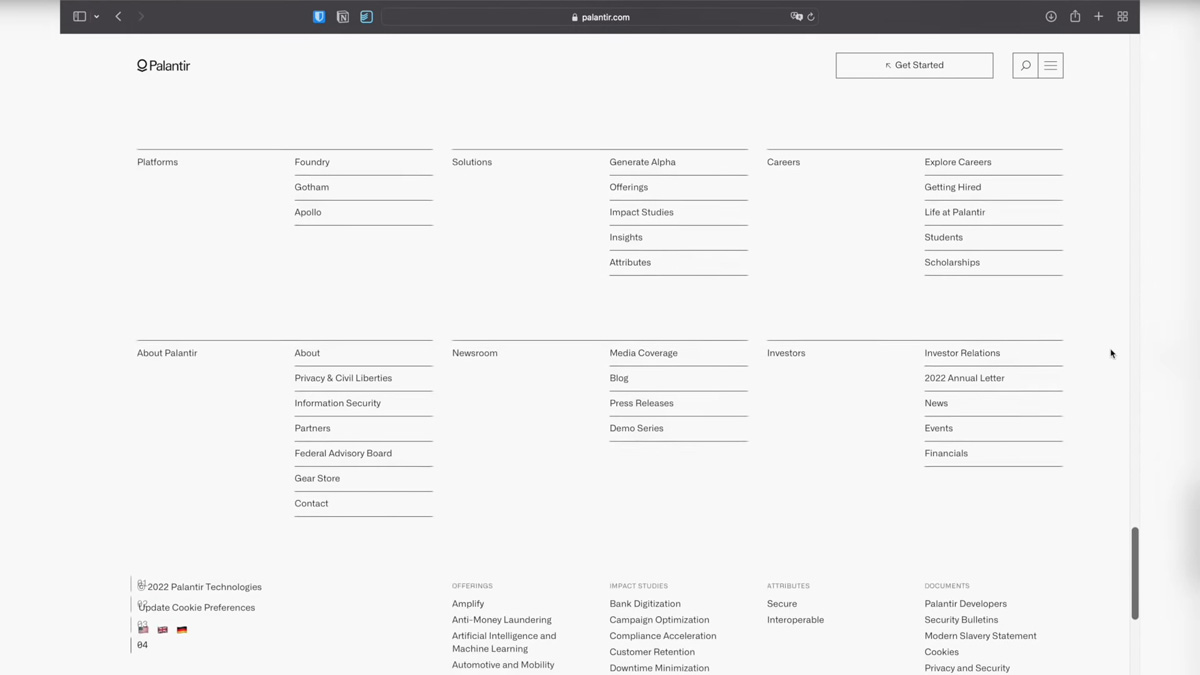Viewport: 1200px width, 675px height.
Task: Click the Get Started button
Action: click(914, 65)
